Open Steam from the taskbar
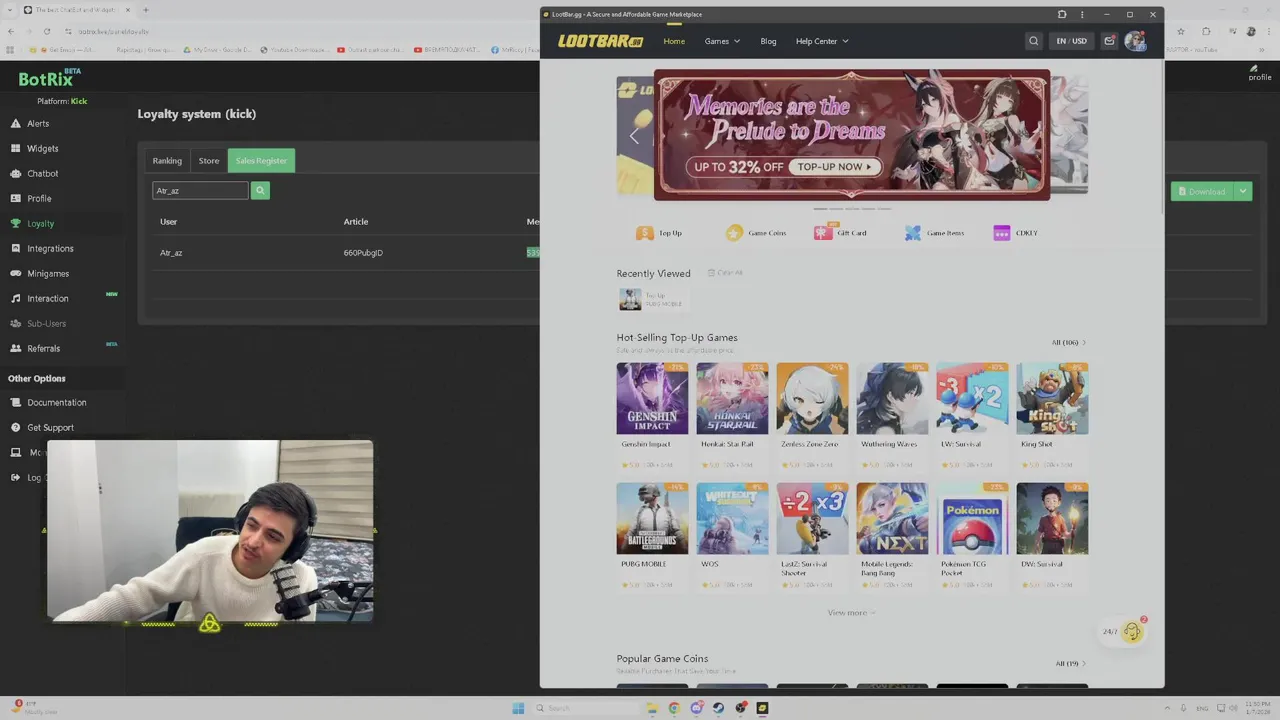Image resolution: width=1280 pixels, height=720 pixels. [x=718, y=708]
